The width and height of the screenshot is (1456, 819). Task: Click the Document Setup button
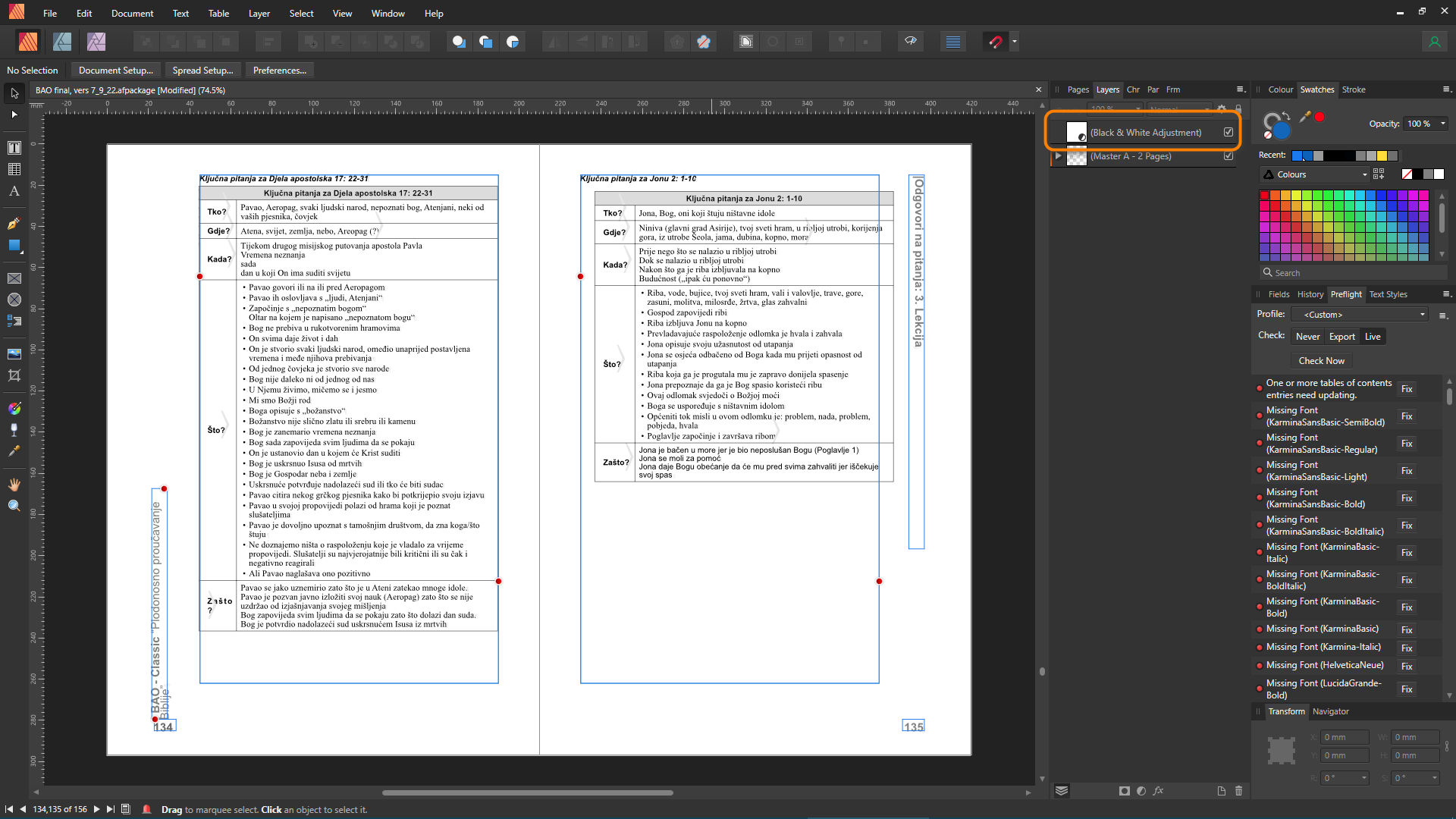[115, 71]
